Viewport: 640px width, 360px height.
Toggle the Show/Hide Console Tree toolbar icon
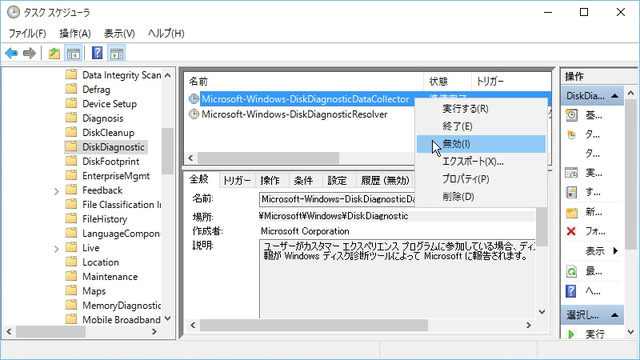pyautogui.click(x=73, y=53)
